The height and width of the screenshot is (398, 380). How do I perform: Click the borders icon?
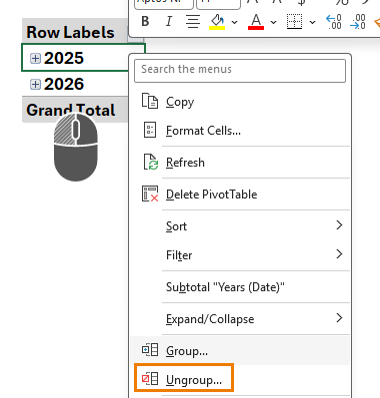[295, 22]
